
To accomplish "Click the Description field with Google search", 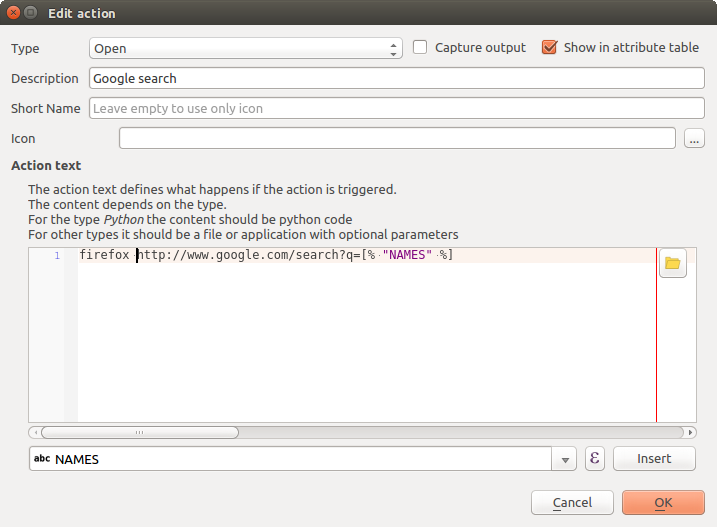I will click(396, 78).
